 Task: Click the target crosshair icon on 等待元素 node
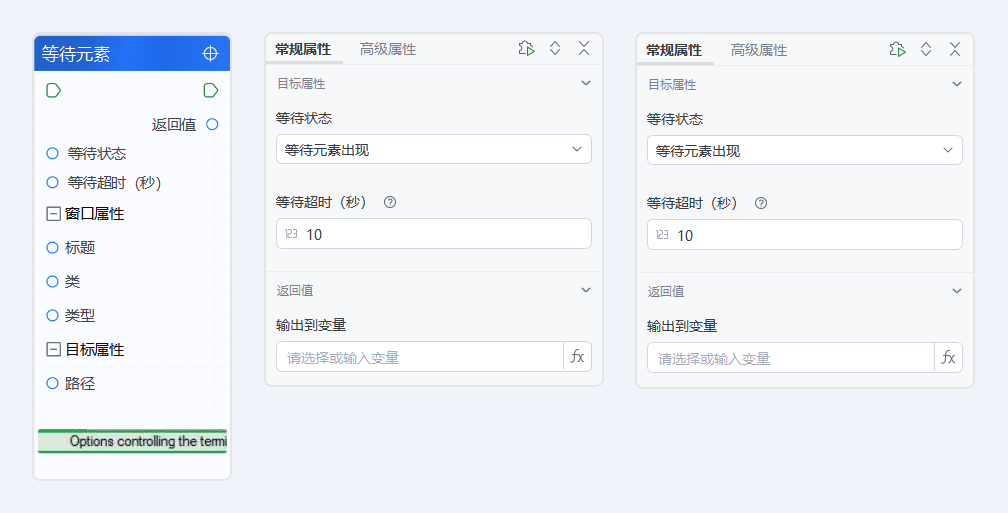(x=210, y=53)
